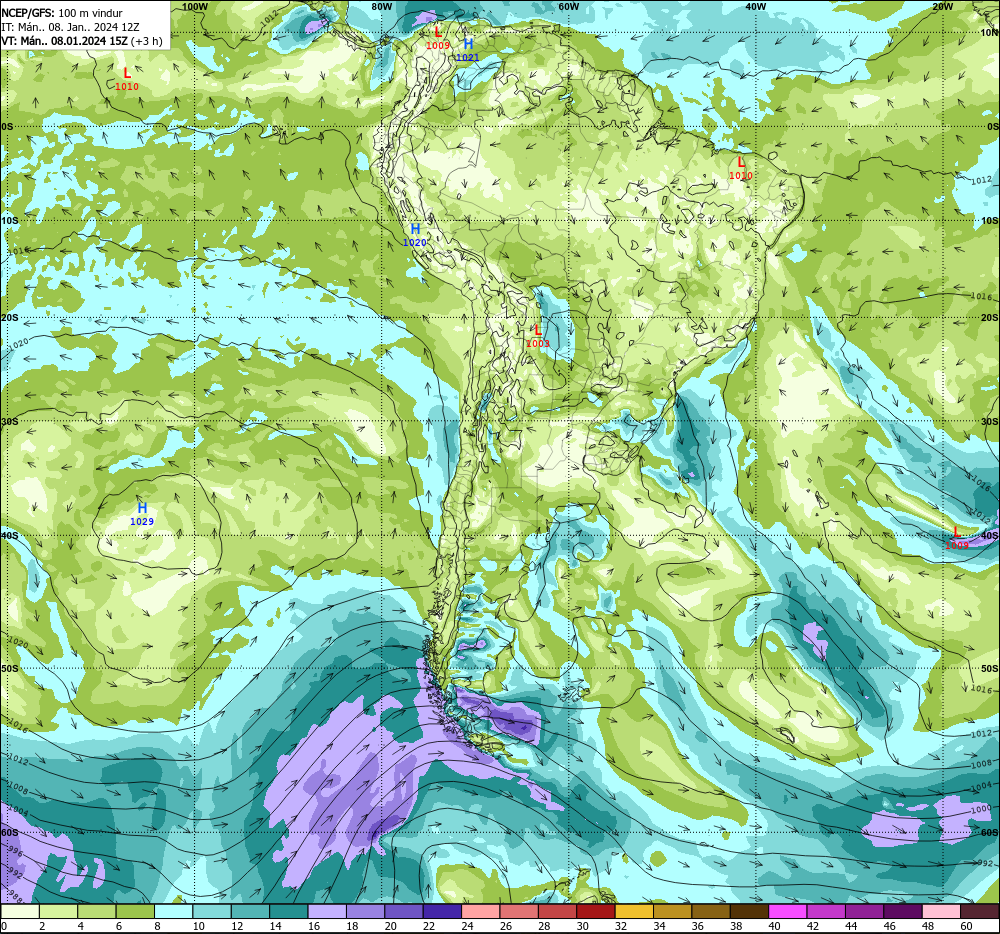Pick the dark red 30–32 legend swatch
Image resolution: width=1000 pixels, height=934 pixels.
pos(596,911)
